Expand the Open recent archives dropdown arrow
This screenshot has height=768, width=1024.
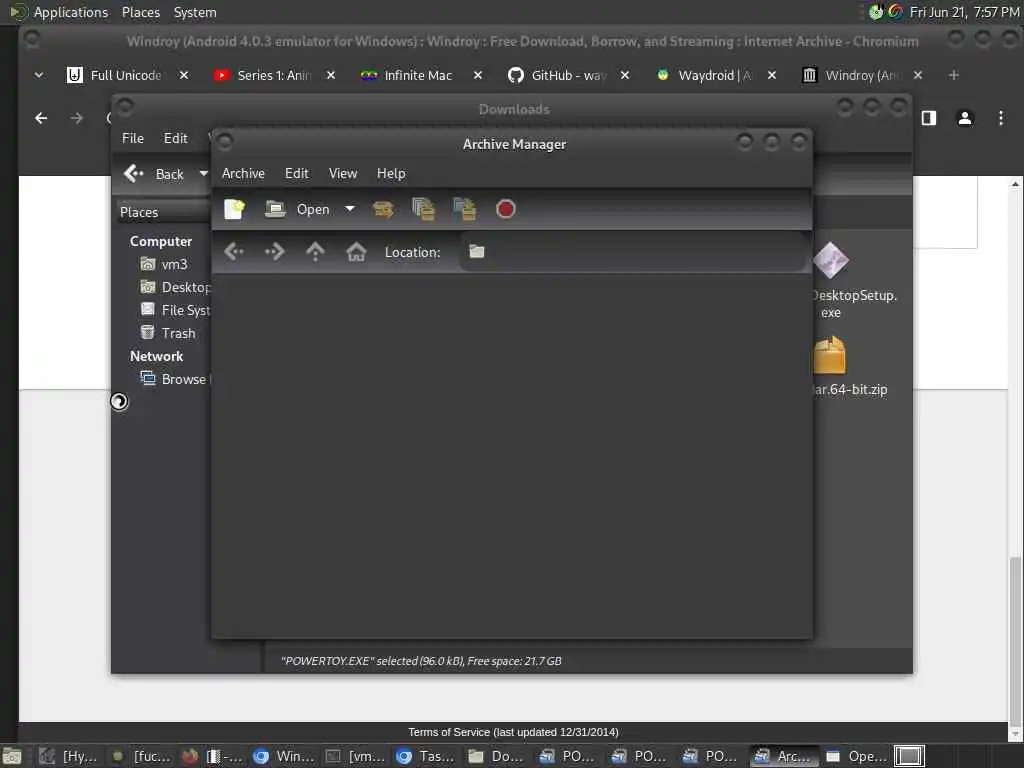[350, 209]
